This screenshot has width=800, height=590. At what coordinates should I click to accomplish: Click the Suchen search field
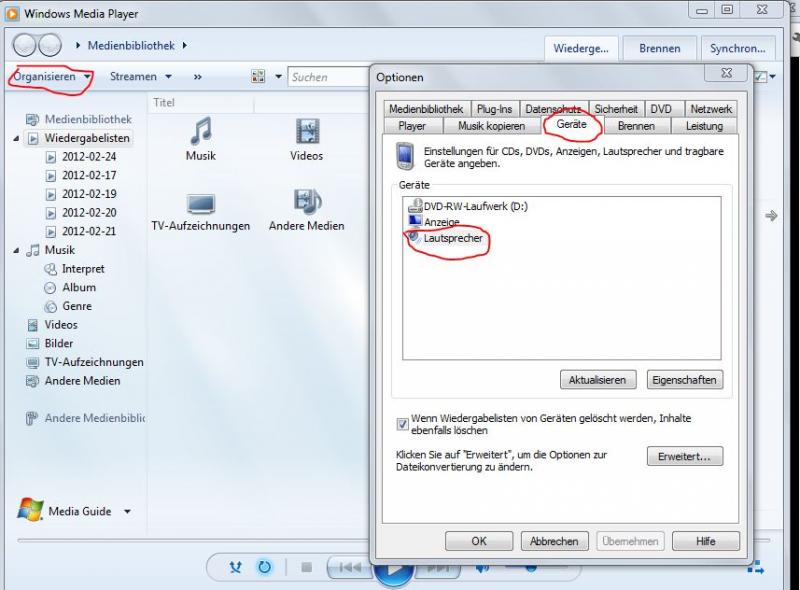tap(329, 77)
